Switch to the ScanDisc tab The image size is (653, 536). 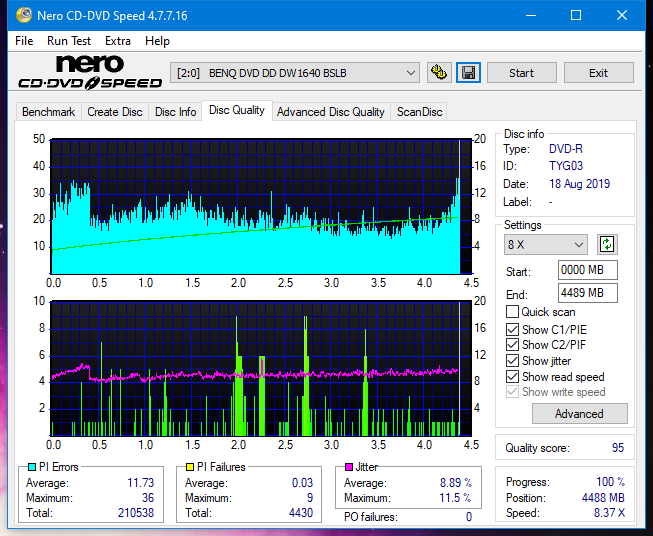419,112
